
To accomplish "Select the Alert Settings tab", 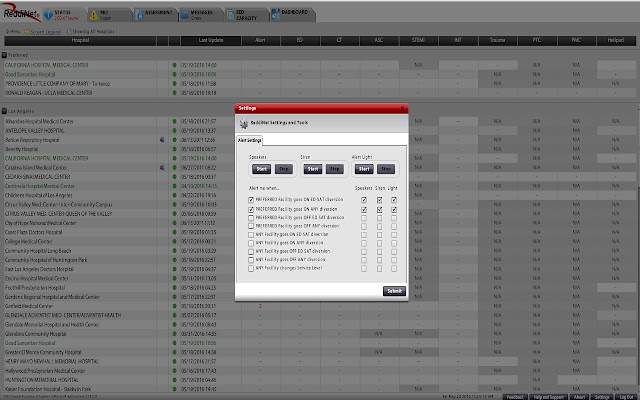I will 249,142.
